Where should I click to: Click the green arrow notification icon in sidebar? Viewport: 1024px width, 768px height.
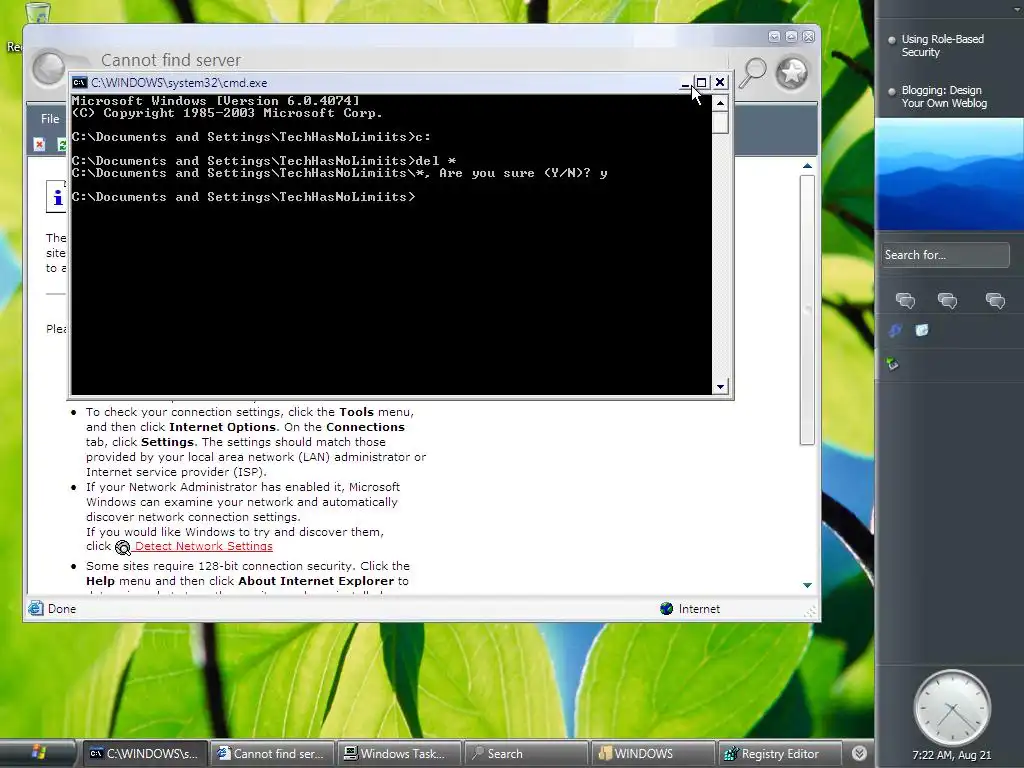tap(893, 364)
